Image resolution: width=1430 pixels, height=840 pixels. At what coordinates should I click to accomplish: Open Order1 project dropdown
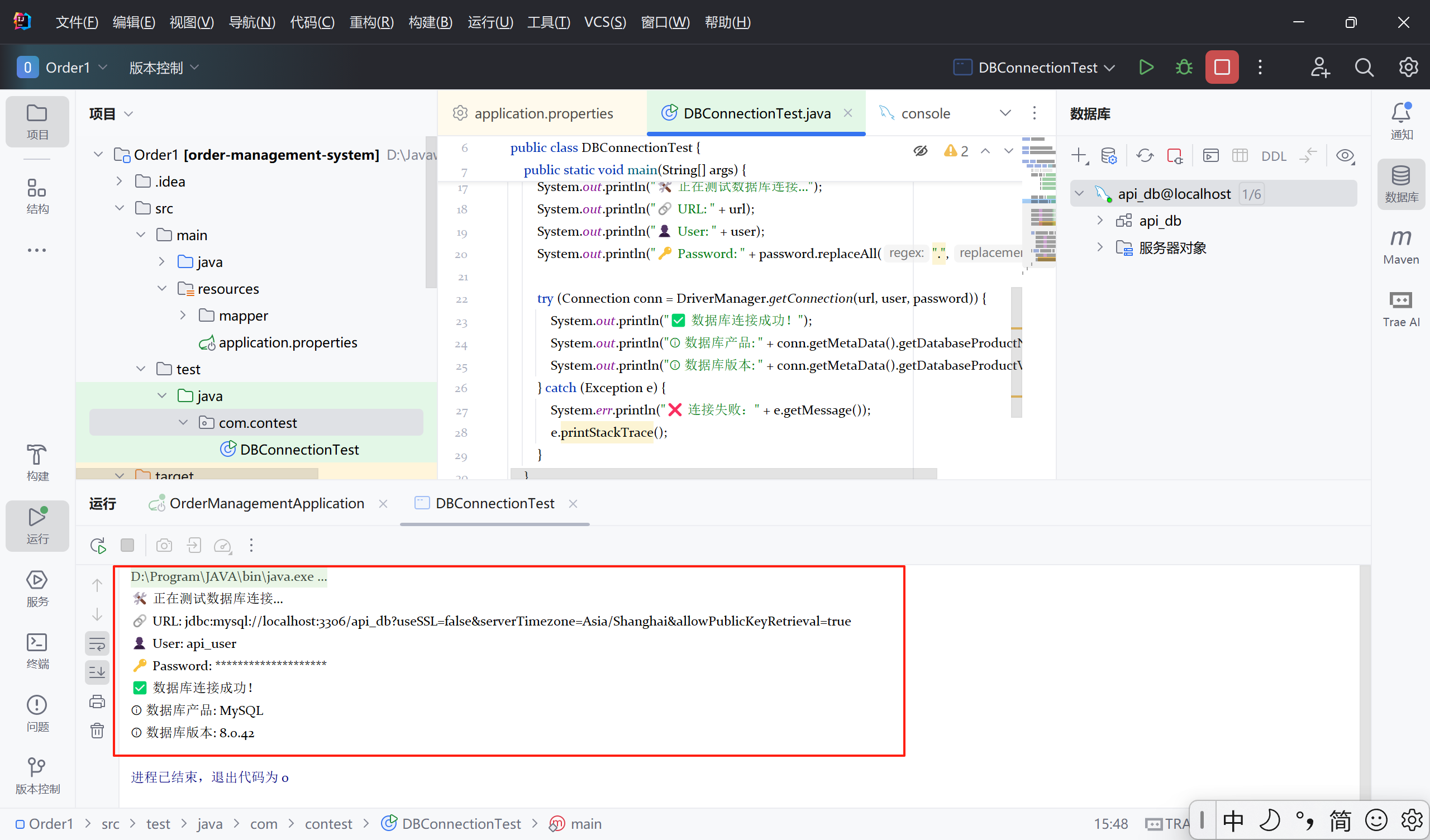[63, 68]
